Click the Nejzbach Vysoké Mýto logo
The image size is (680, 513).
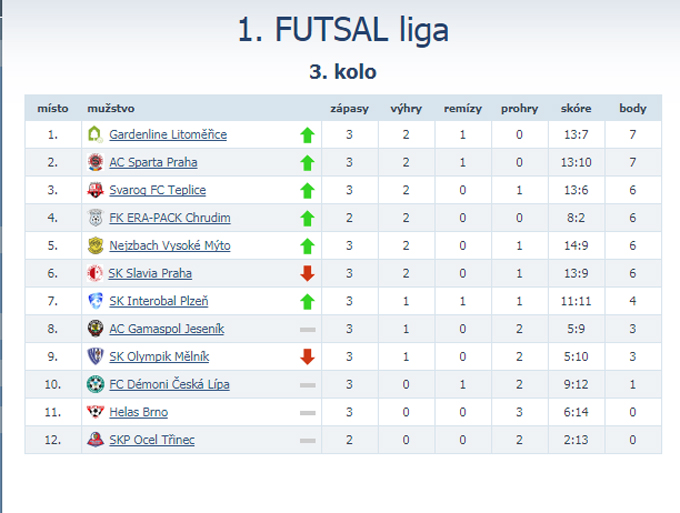pos(95,245)
